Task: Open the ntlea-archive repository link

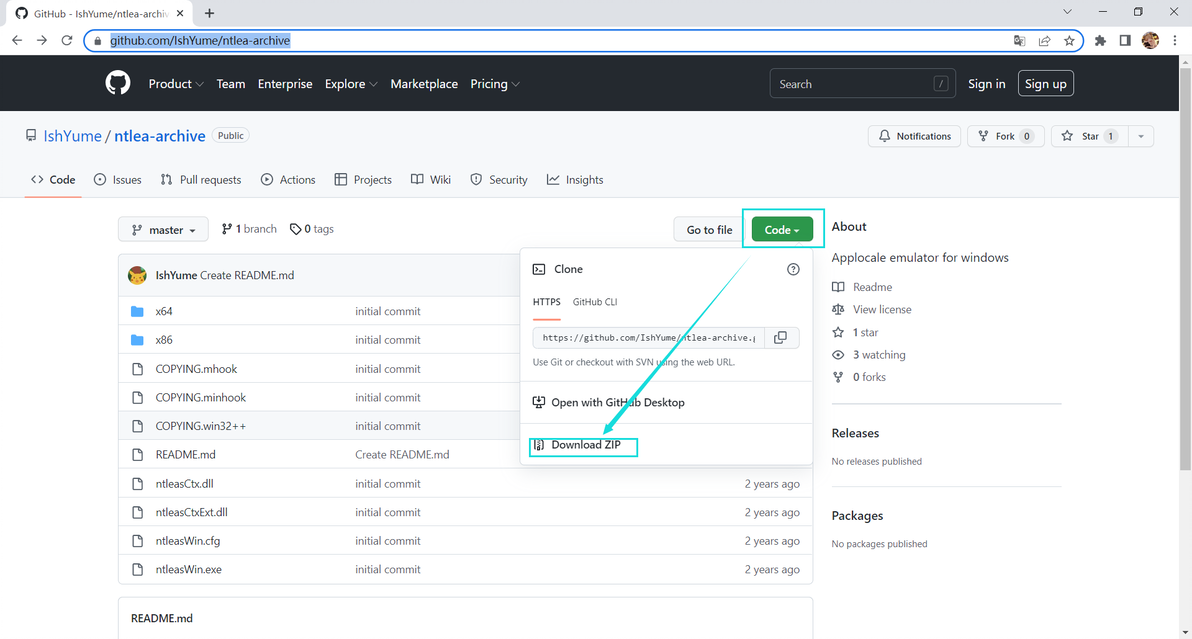Action: click(x=160, y=136)
